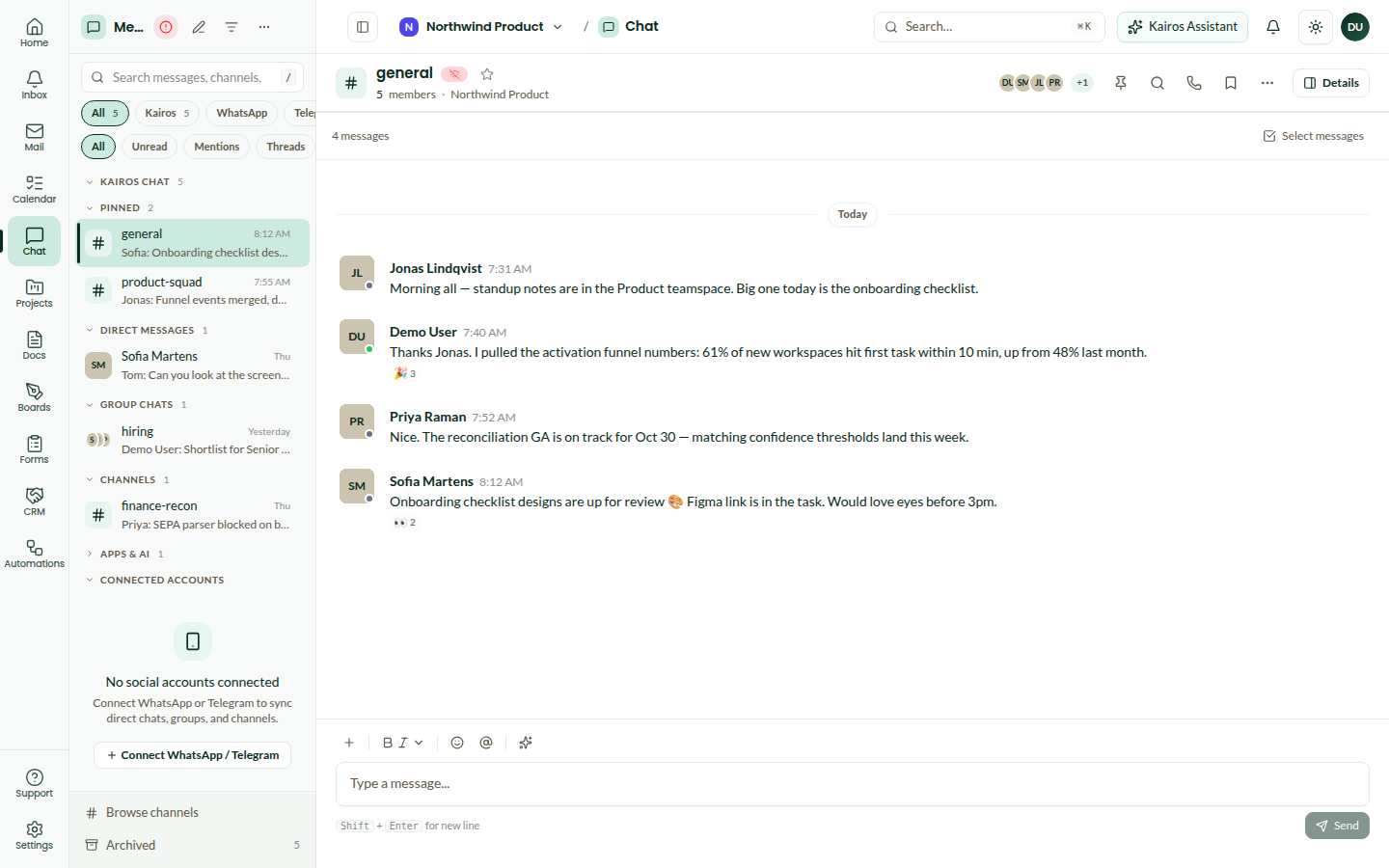Click the compose new message pencil icon
Image resolution: width=1389 pixels, height=868 pixels.
click(199, 27)
